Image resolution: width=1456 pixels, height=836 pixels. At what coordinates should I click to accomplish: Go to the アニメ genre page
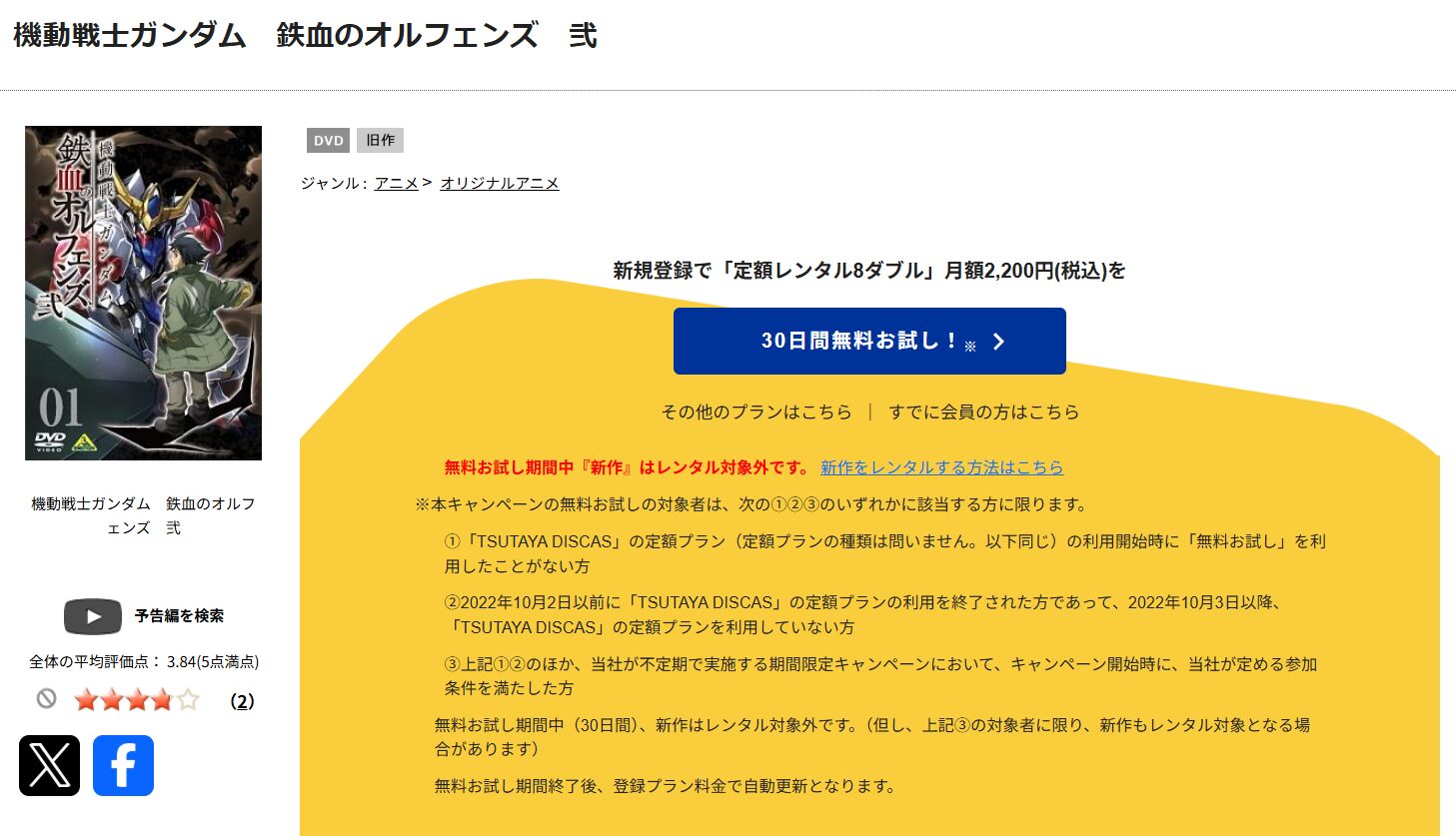[397, 183]
